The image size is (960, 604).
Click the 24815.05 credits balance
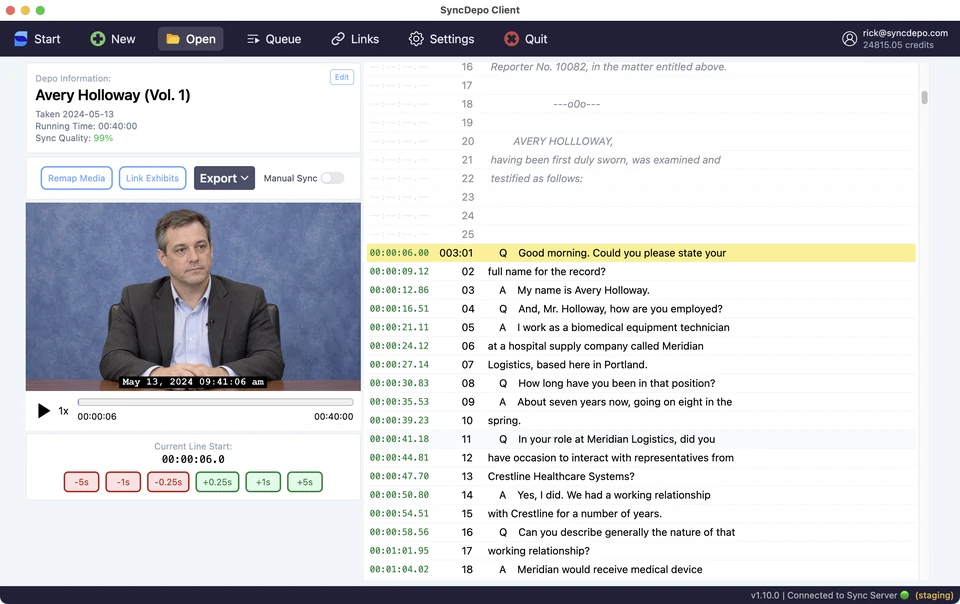pos(898,45)
